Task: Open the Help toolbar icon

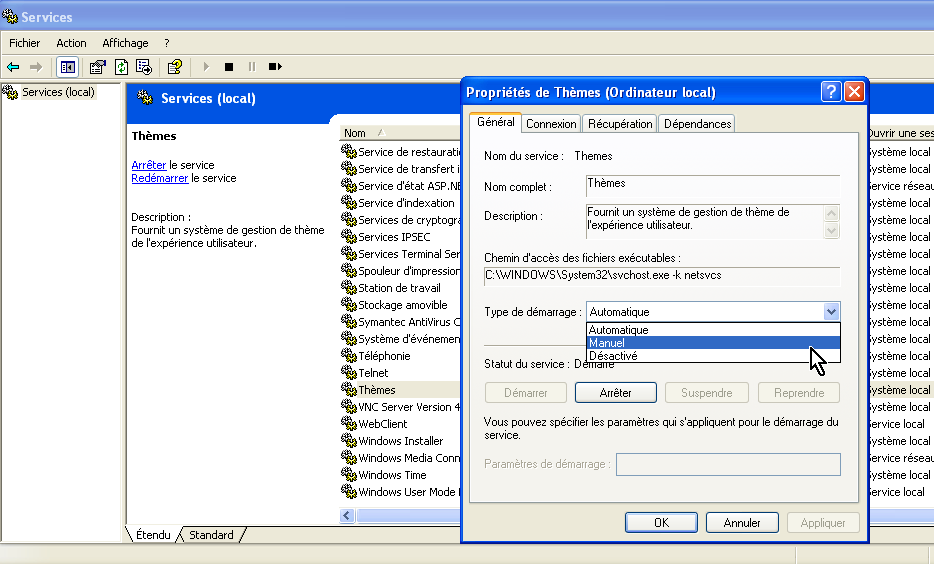Action: click(x=175, y=67)
